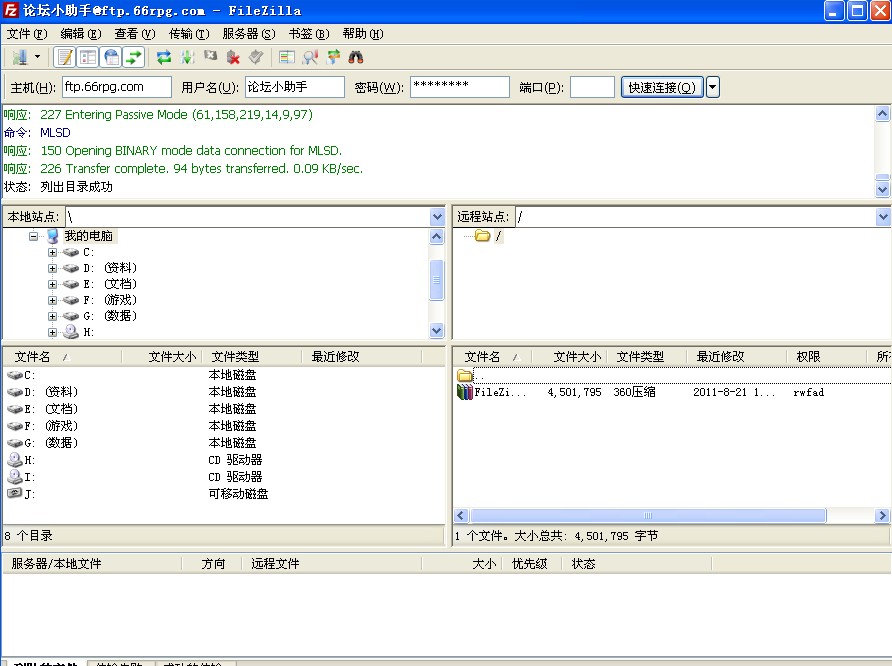Image resolution: width=892 pixels, height=666 pixels.
Task: Click the process transfer queue icon
Action: [x=187, y=57]
